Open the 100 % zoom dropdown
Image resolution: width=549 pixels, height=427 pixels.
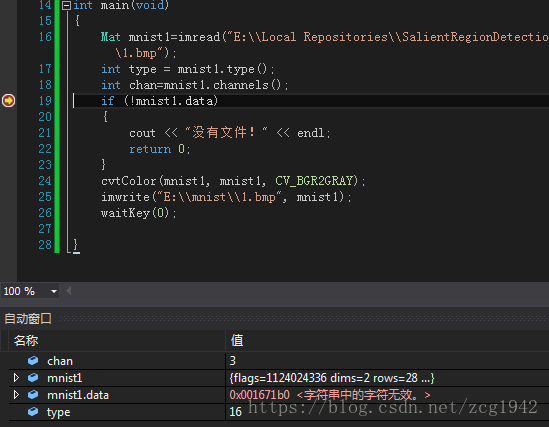54,291
